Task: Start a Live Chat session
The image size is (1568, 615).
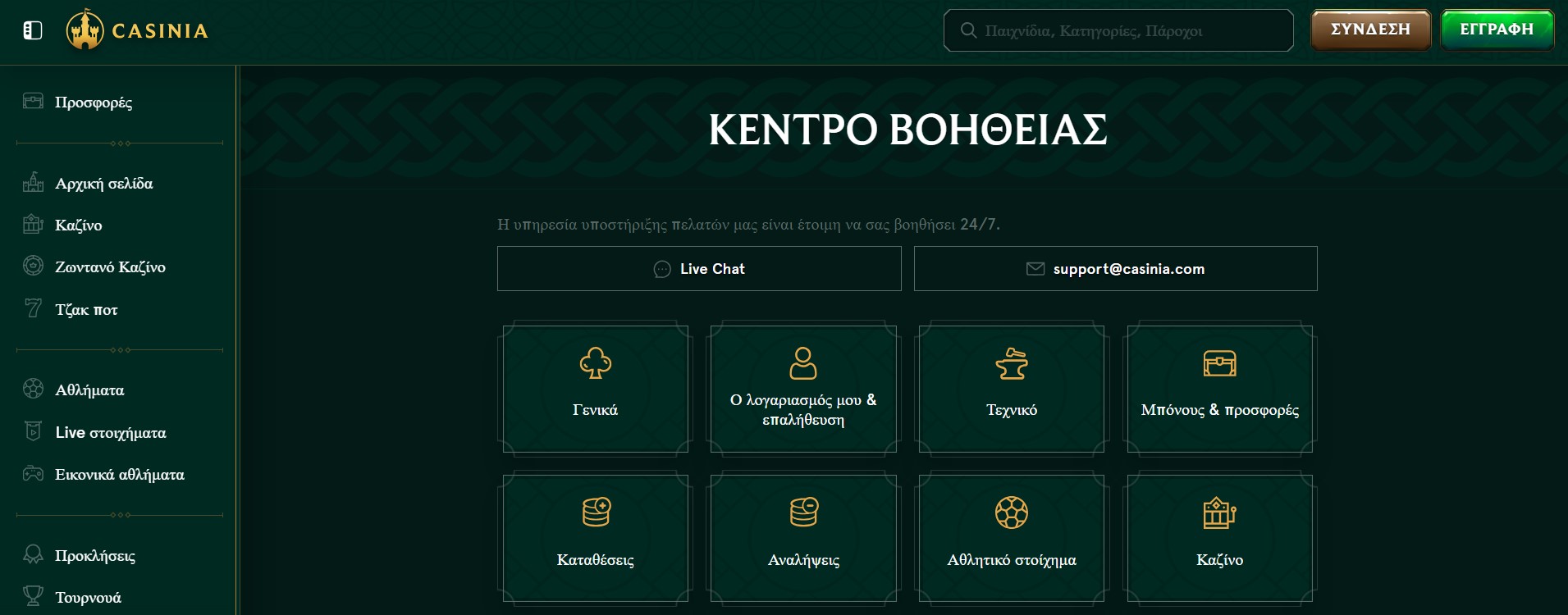Action: tap(699, 269)
